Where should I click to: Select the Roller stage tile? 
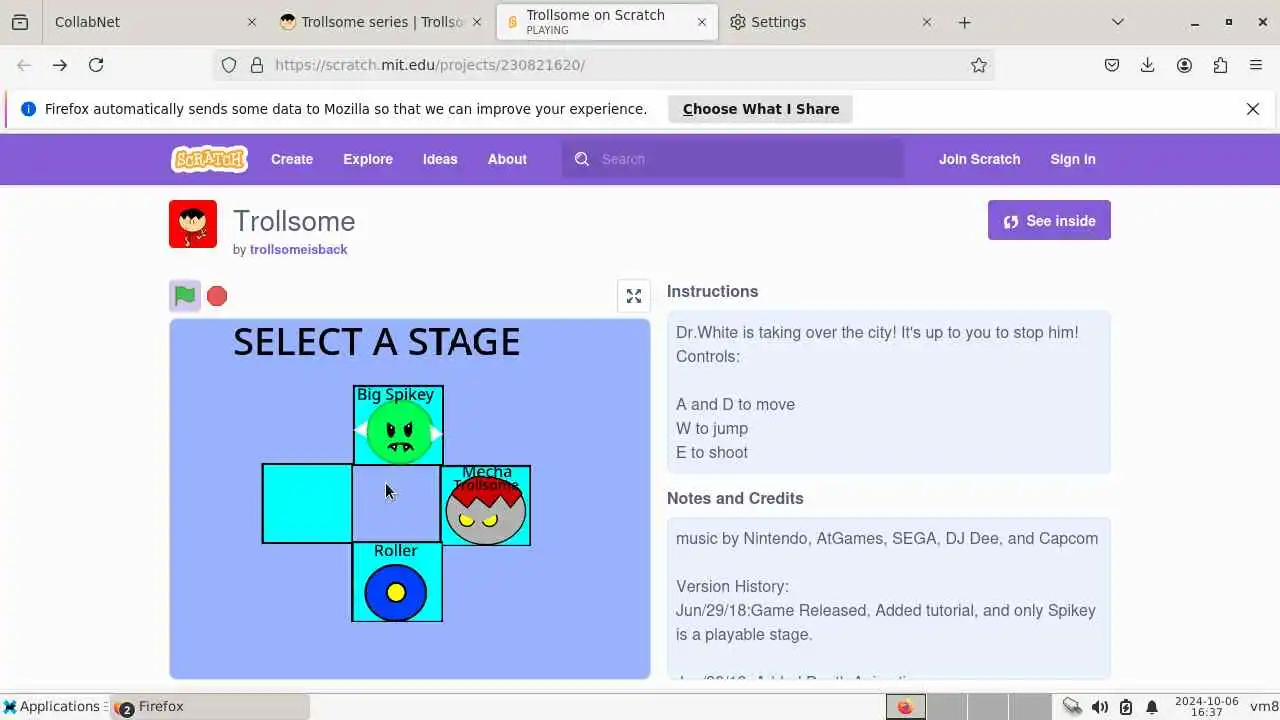tap(397, 582)
